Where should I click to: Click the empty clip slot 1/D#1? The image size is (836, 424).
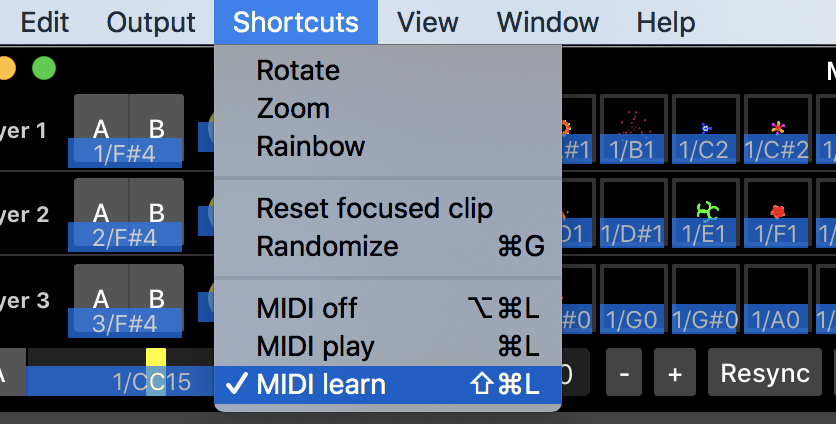click(x=633, y=212)
